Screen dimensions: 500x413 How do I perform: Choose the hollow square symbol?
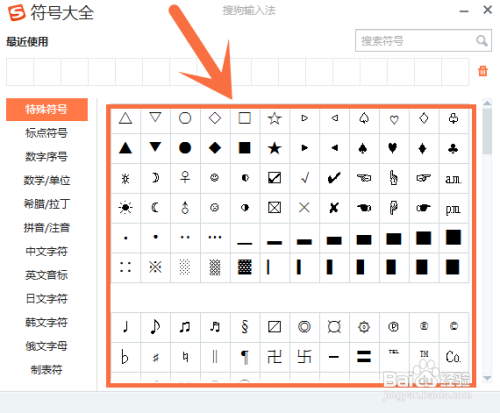245,118
